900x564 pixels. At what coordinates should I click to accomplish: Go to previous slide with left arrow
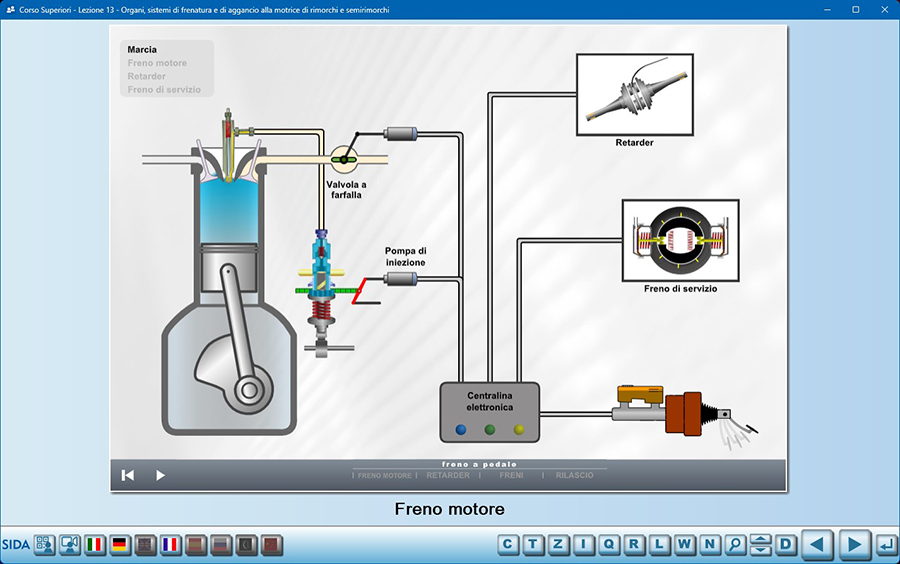point(817,545)
